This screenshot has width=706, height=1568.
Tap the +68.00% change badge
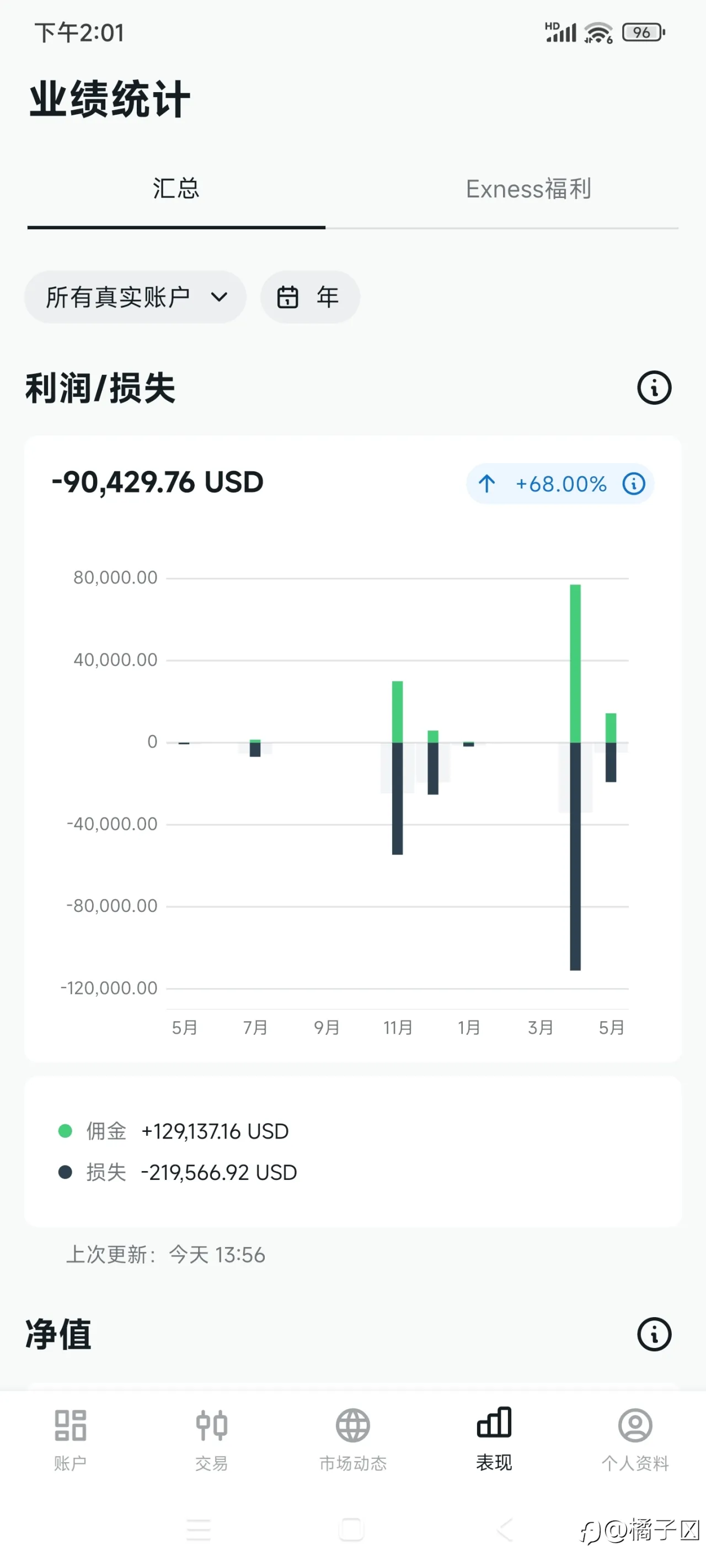click(560, 484)
